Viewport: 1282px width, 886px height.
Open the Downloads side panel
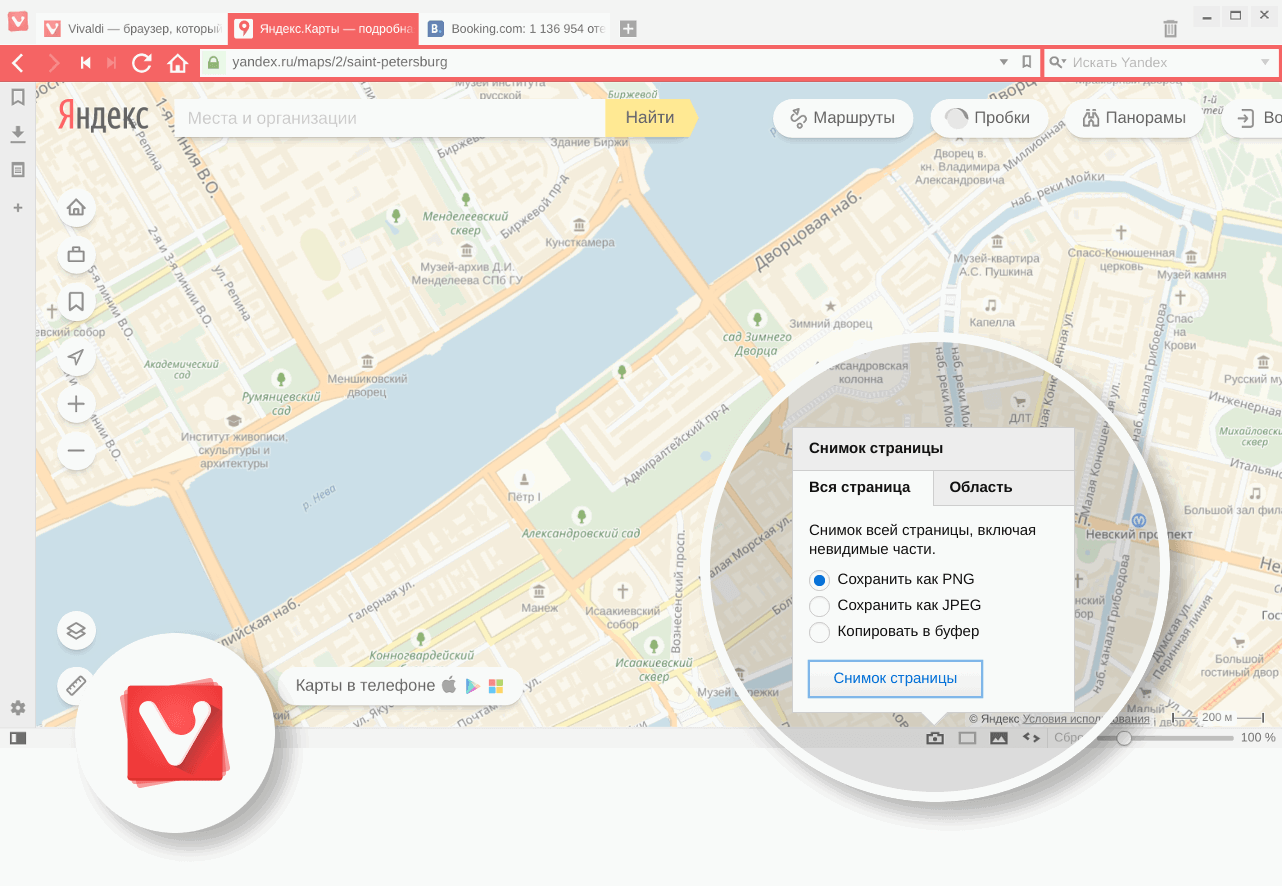(17, 134)
